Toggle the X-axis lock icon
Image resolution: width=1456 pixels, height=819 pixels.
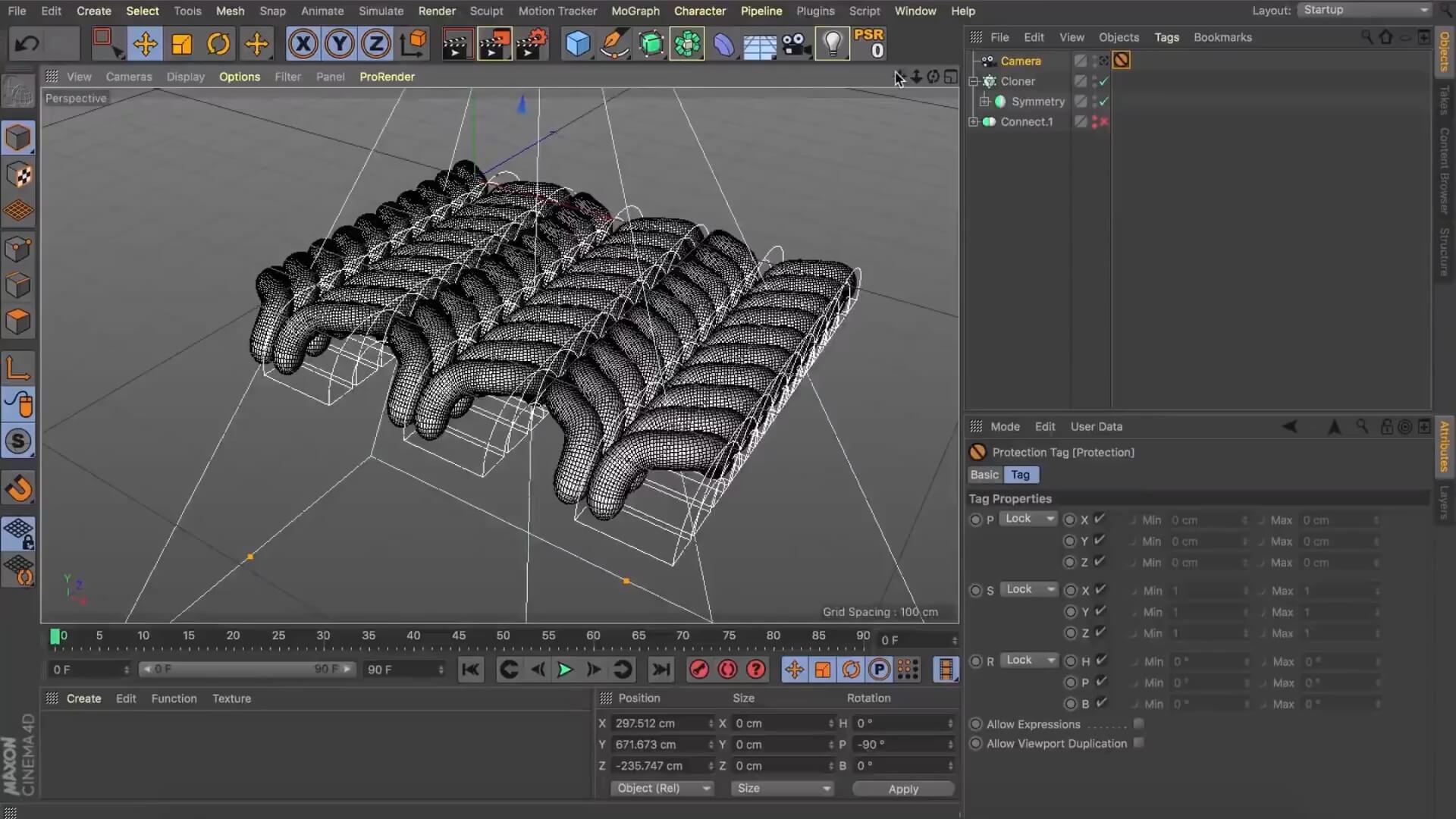[x=303, y=44]
